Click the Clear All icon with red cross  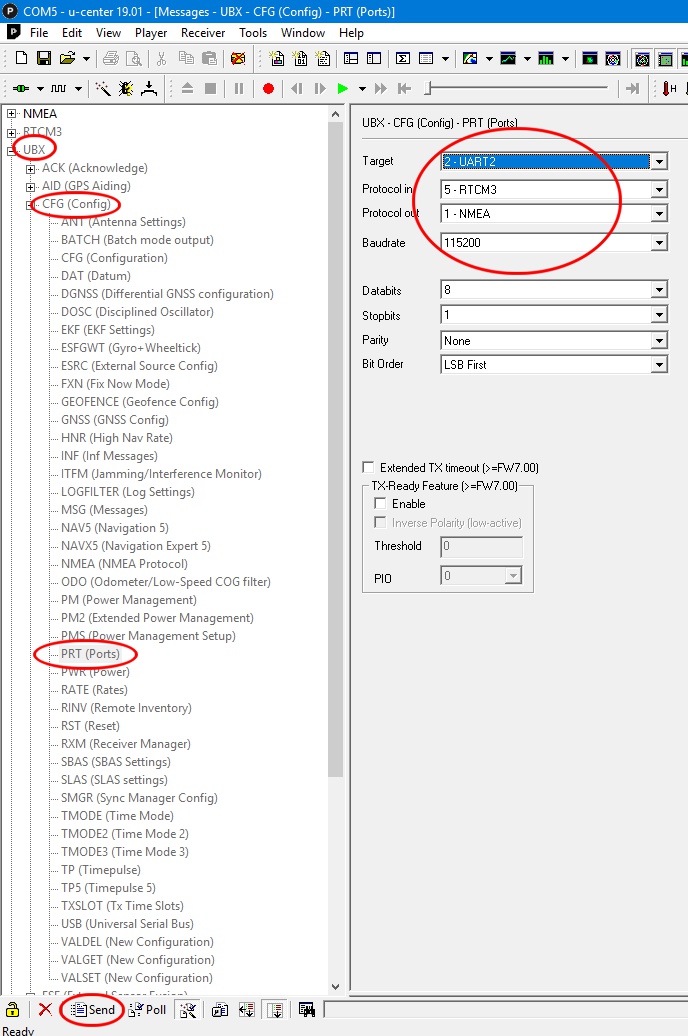coord(238,59)
